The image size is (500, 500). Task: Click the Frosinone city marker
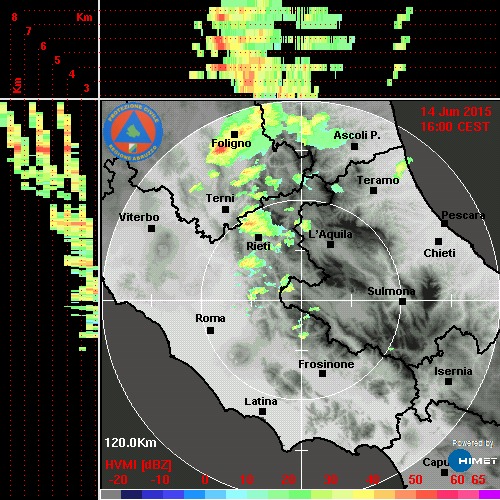322,374
